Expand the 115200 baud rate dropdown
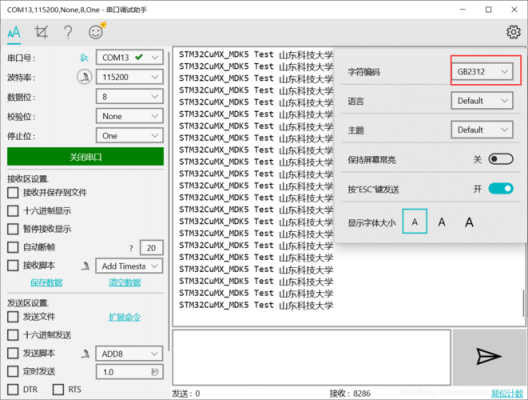 (130, 77)
